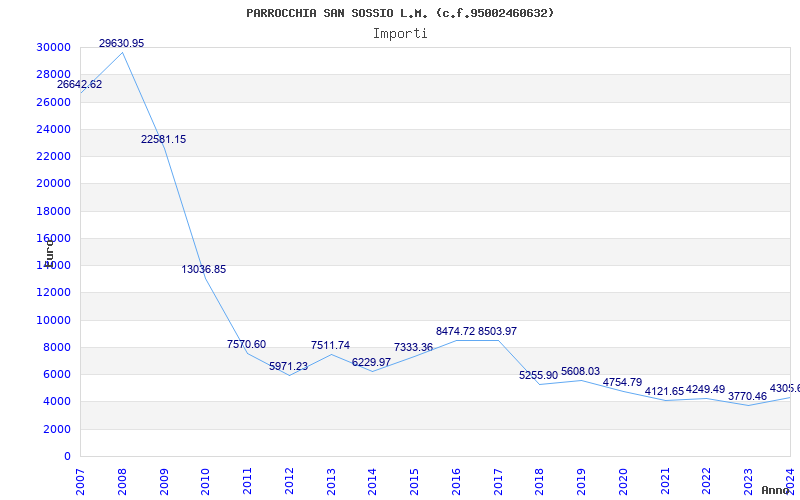Image resolution: width=800 pixels, height=500 pixels.
Task: Select the 7511.74 data label
Action: [330, 345]
